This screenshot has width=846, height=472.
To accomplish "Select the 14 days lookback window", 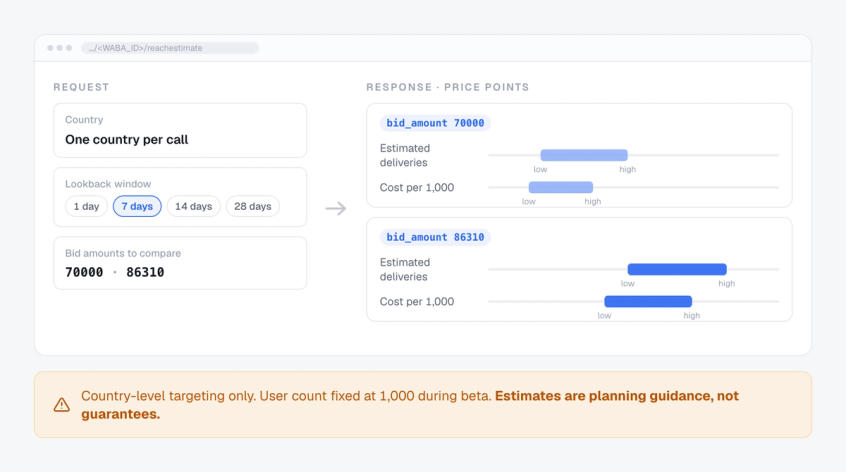I will pos(194,207).
